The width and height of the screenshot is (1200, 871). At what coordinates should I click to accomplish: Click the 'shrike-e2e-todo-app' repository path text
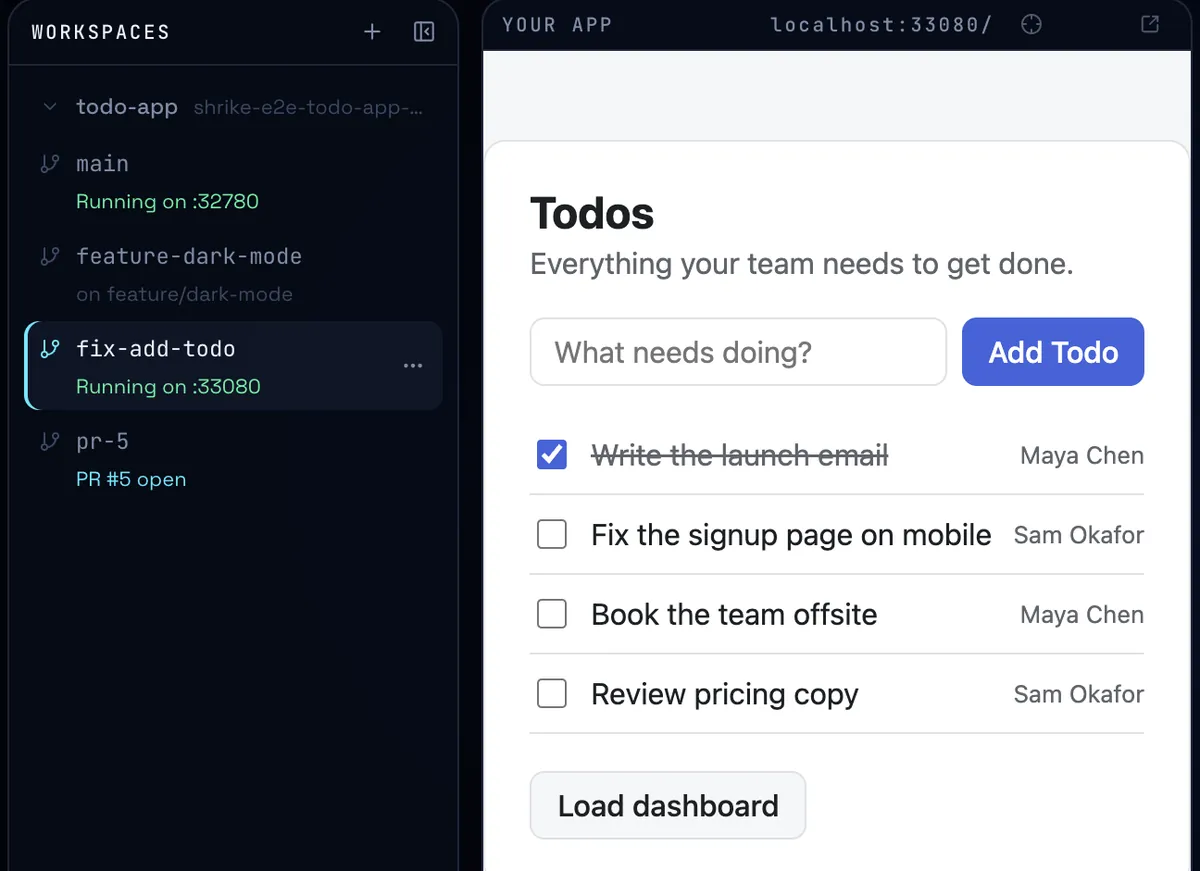click(308, 108)
